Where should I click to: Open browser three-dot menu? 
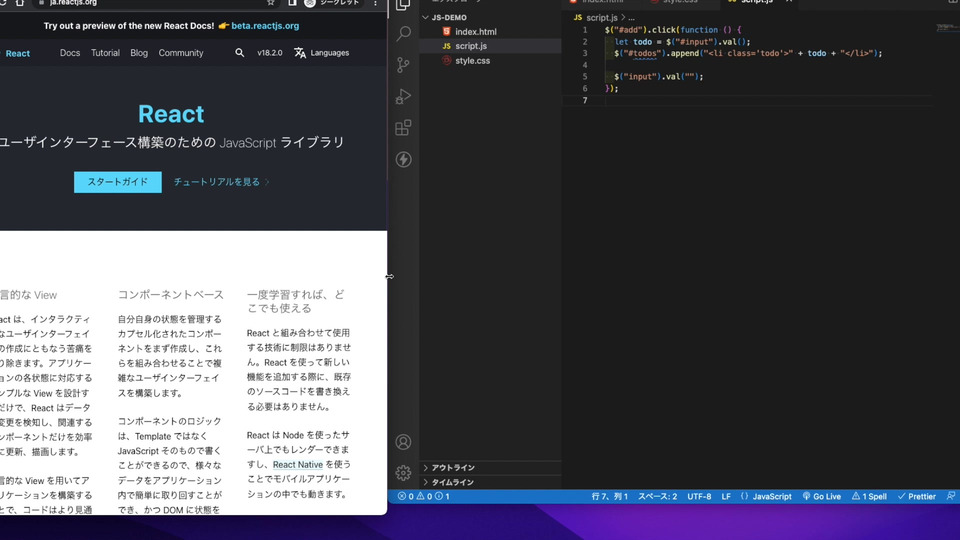(375, 3)
